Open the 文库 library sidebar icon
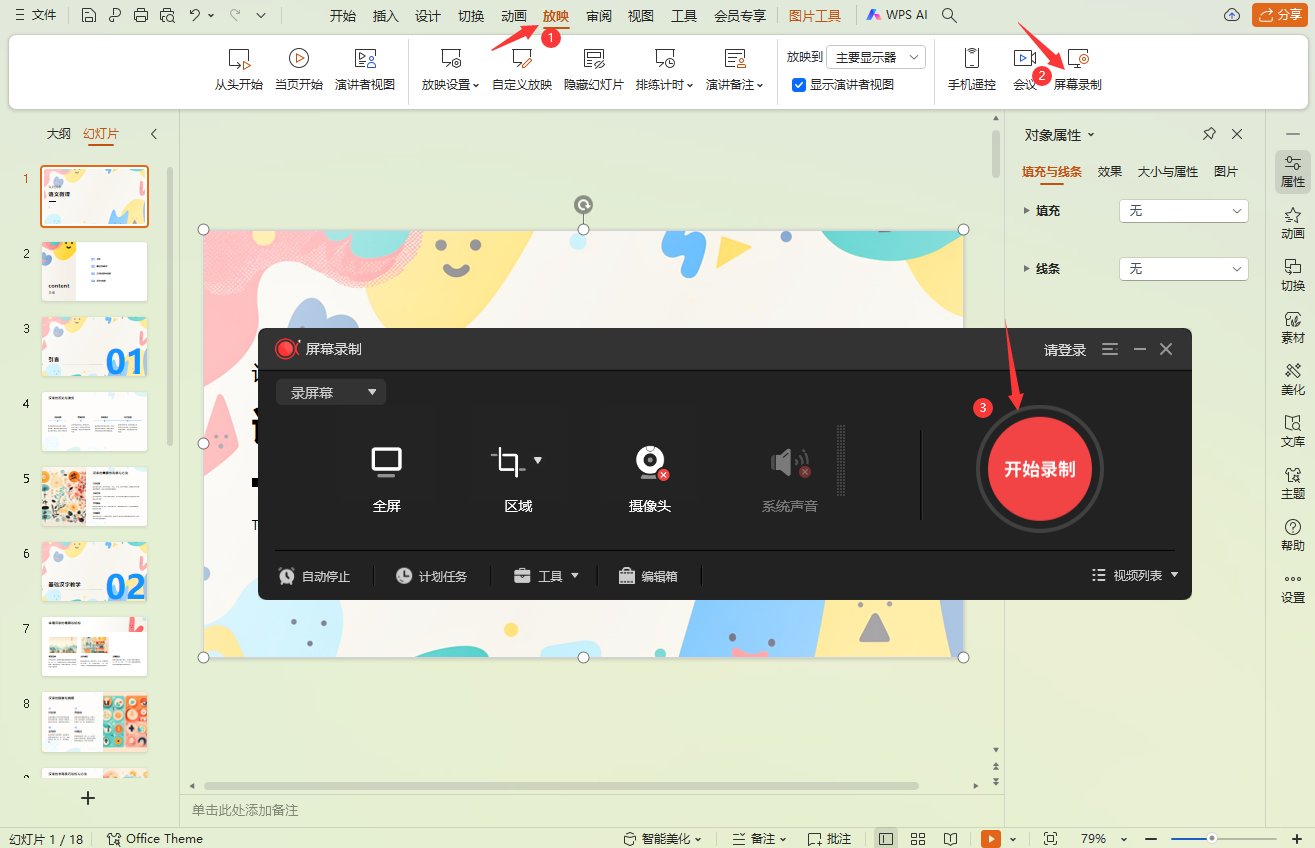The width and height of the screenshot is (1315, 848). point(1293,431)
